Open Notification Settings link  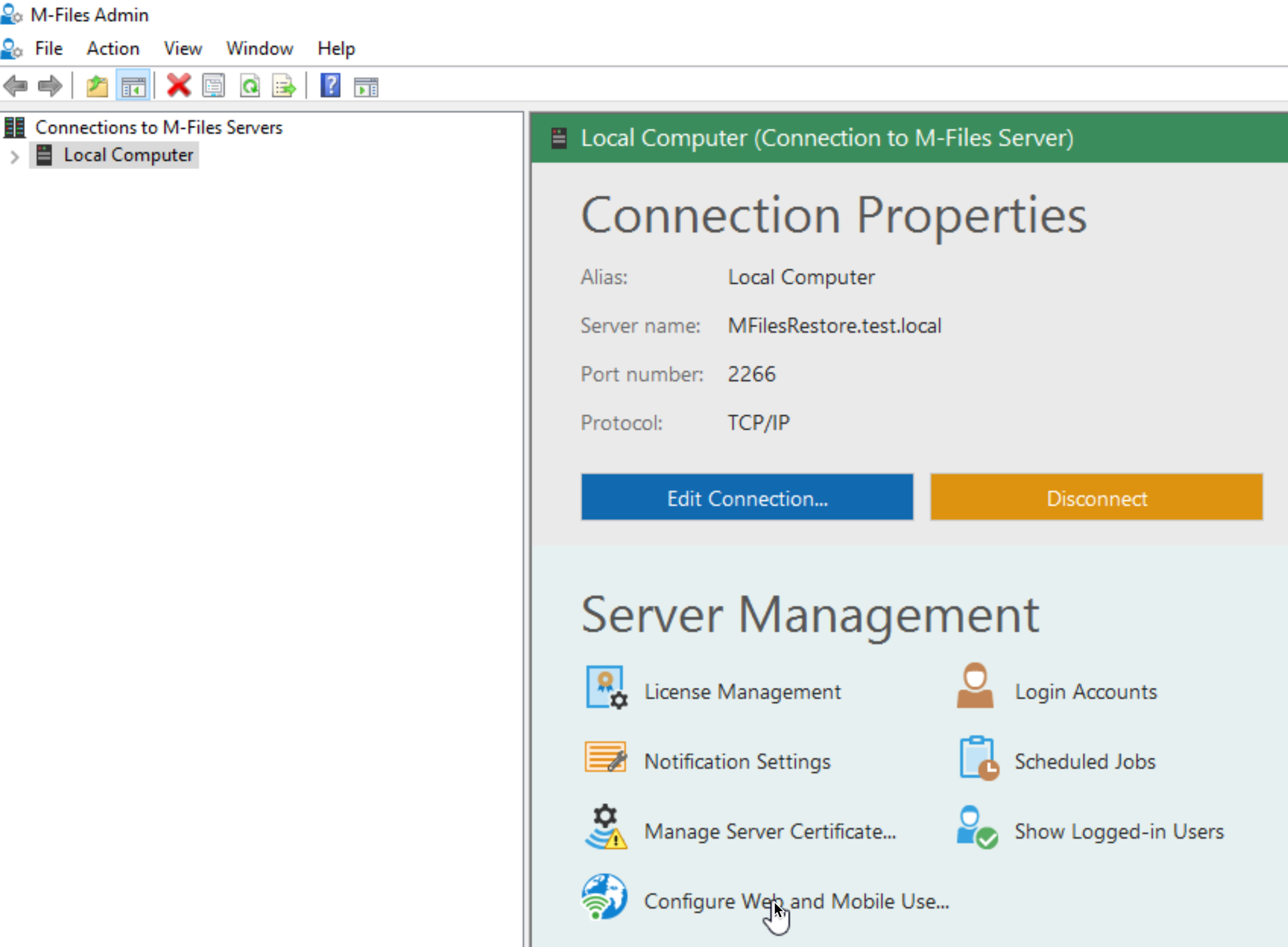[737, 762]
